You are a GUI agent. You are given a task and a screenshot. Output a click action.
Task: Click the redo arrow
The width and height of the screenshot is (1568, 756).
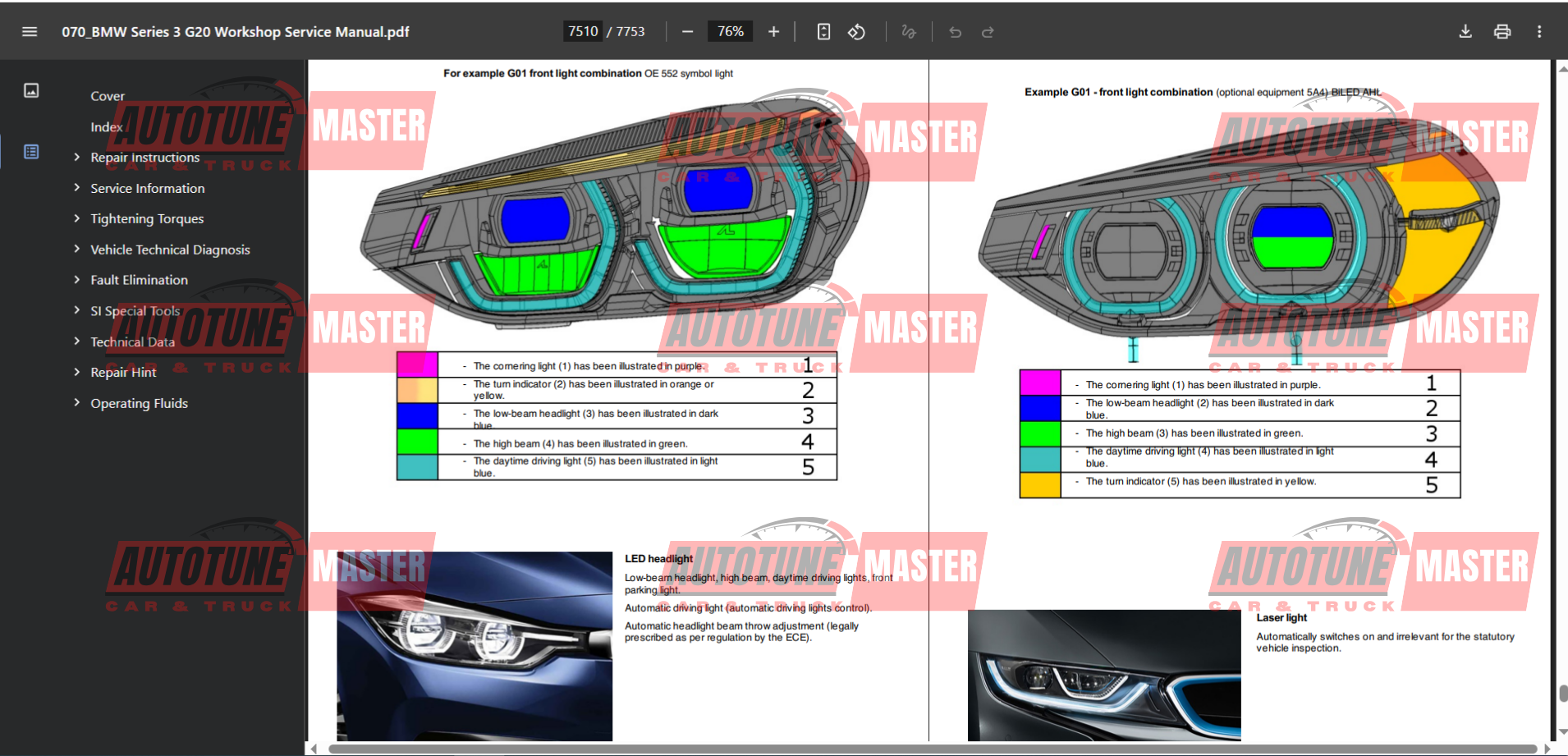(x=988, y=31)
